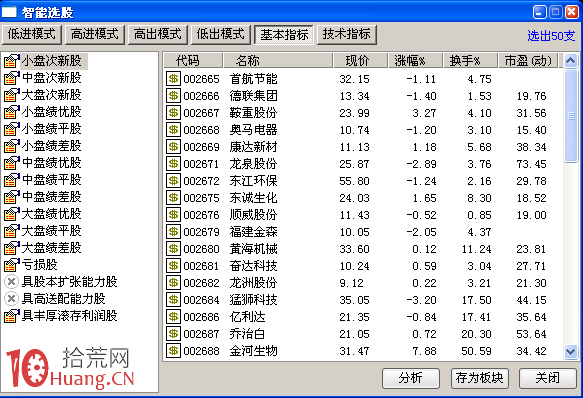Click the icon beside 大盘次新股
This screenshot has height=398, width=583.
[x=12, y=95]
